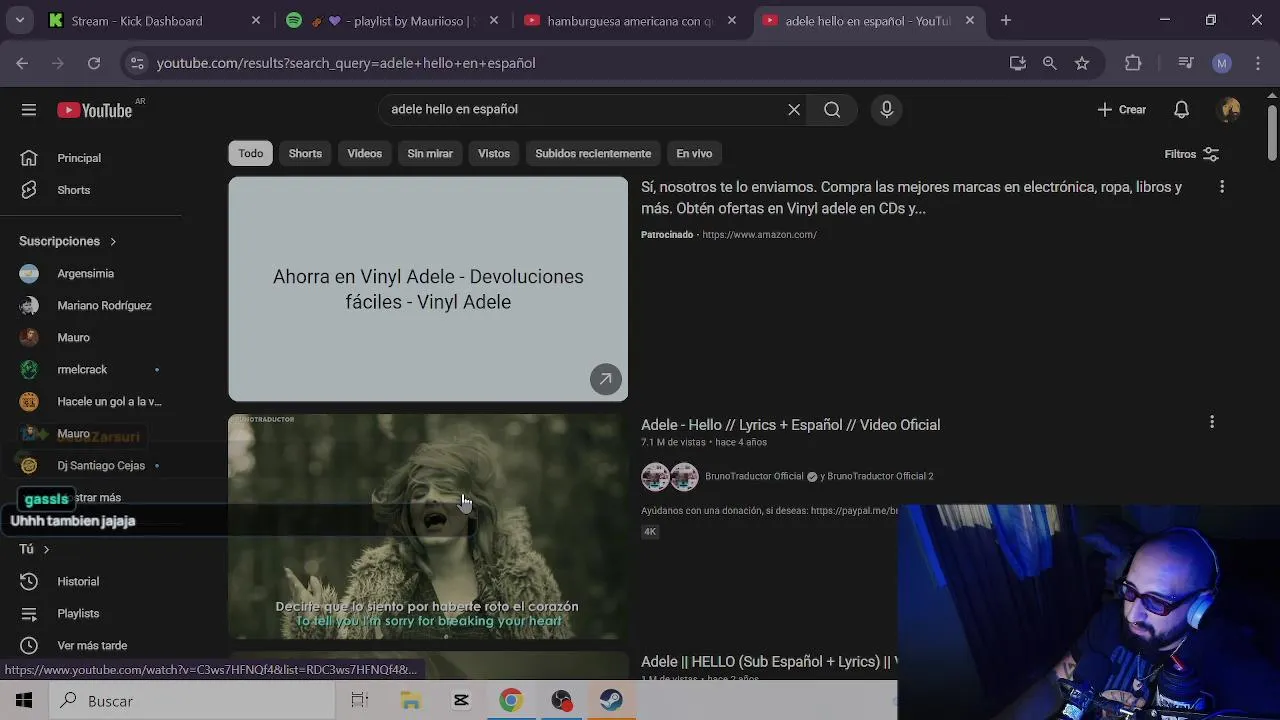The width and height of the screenshot is (1280, 720).
Task: Open Steam from the taskbar
Action: tap(611, 701)
